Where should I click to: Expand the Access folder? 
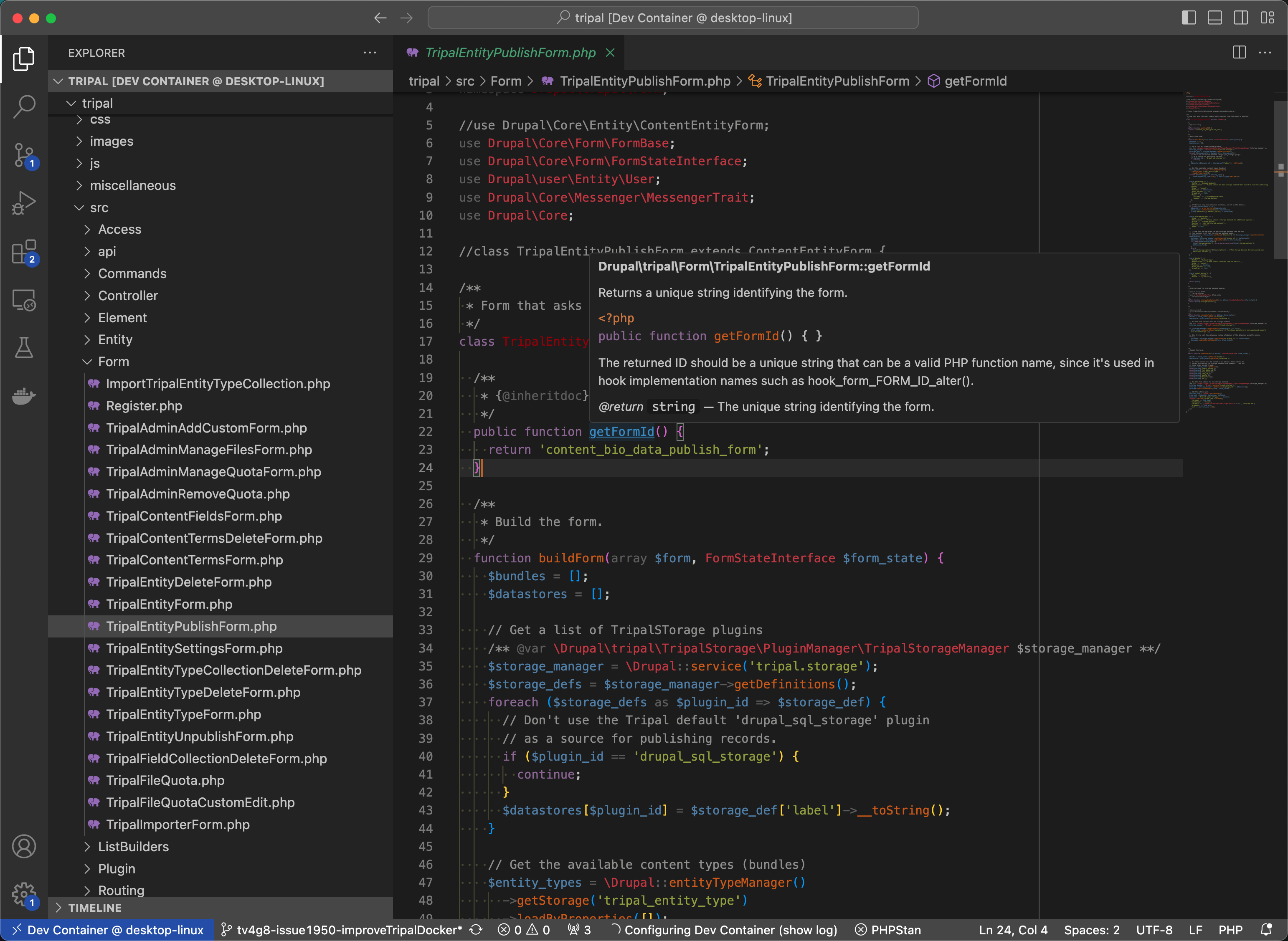coord(221,230)
